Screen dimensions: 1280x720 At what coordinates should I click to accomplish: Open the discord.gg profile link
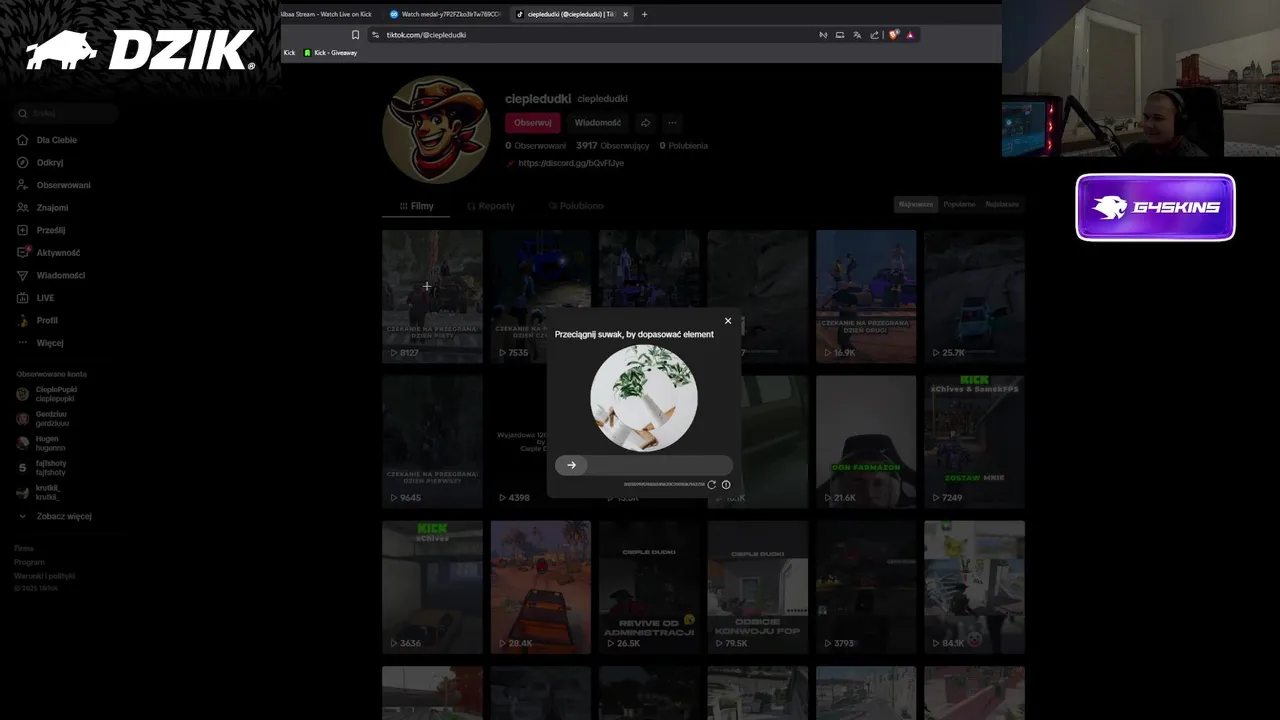tap(571, 163)
